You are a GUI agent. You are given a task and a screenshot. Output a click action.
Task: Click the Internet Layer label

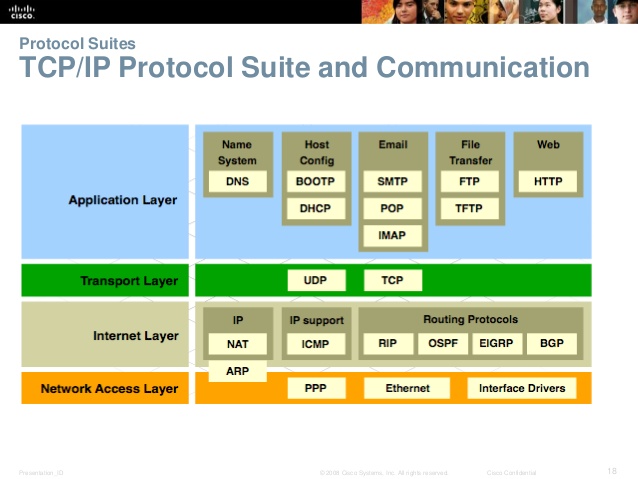tap(135, 336)
